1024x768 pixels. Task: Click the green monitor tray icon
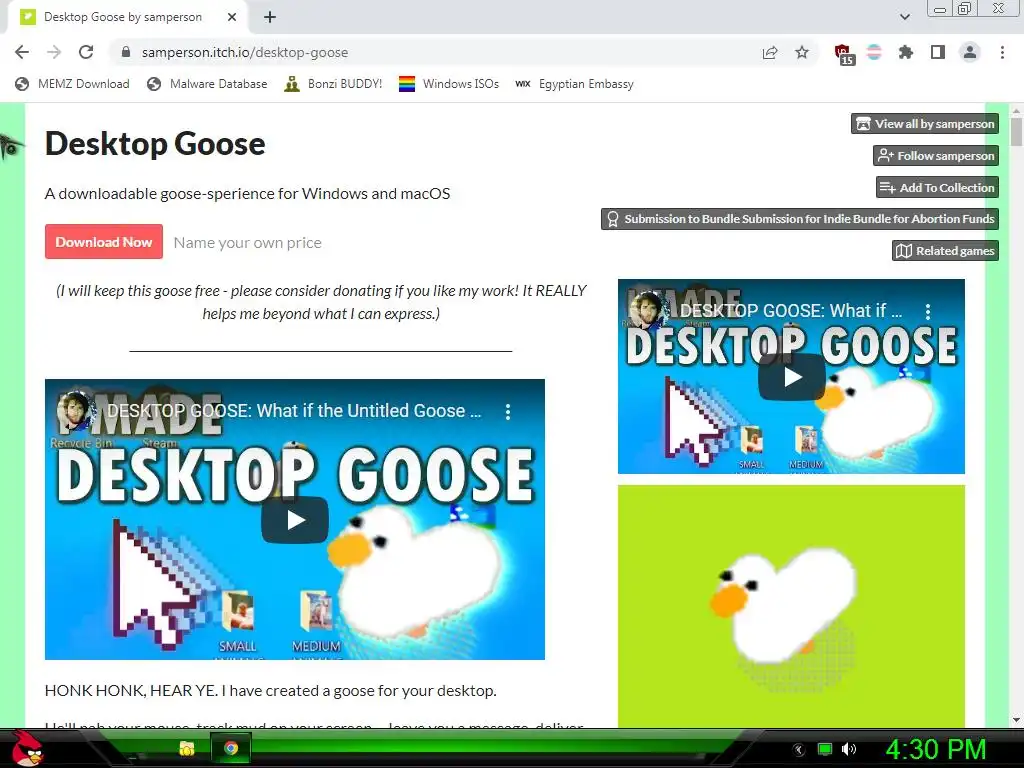825,749
